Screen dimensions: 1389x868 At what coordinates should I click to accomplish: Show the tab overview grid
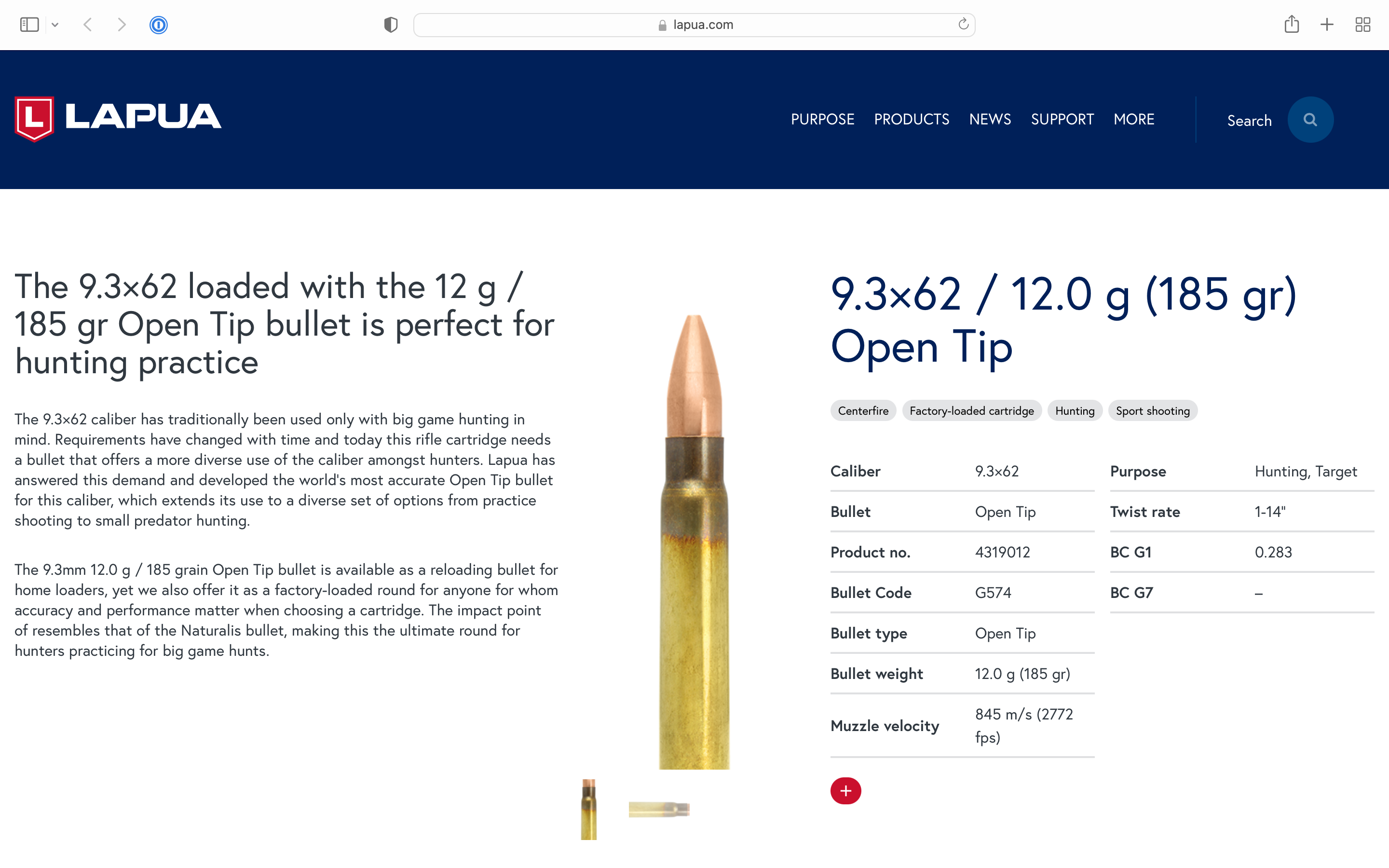tap(1362, 25)
